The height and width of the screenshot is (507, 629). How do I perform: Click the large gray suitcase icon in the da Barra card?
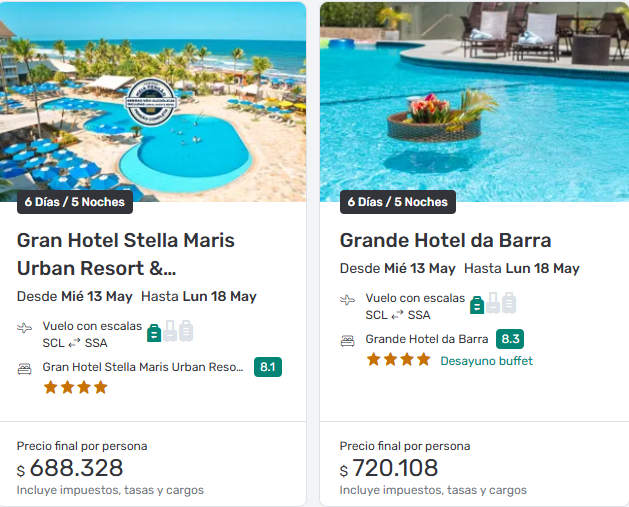tap(509, 303)
